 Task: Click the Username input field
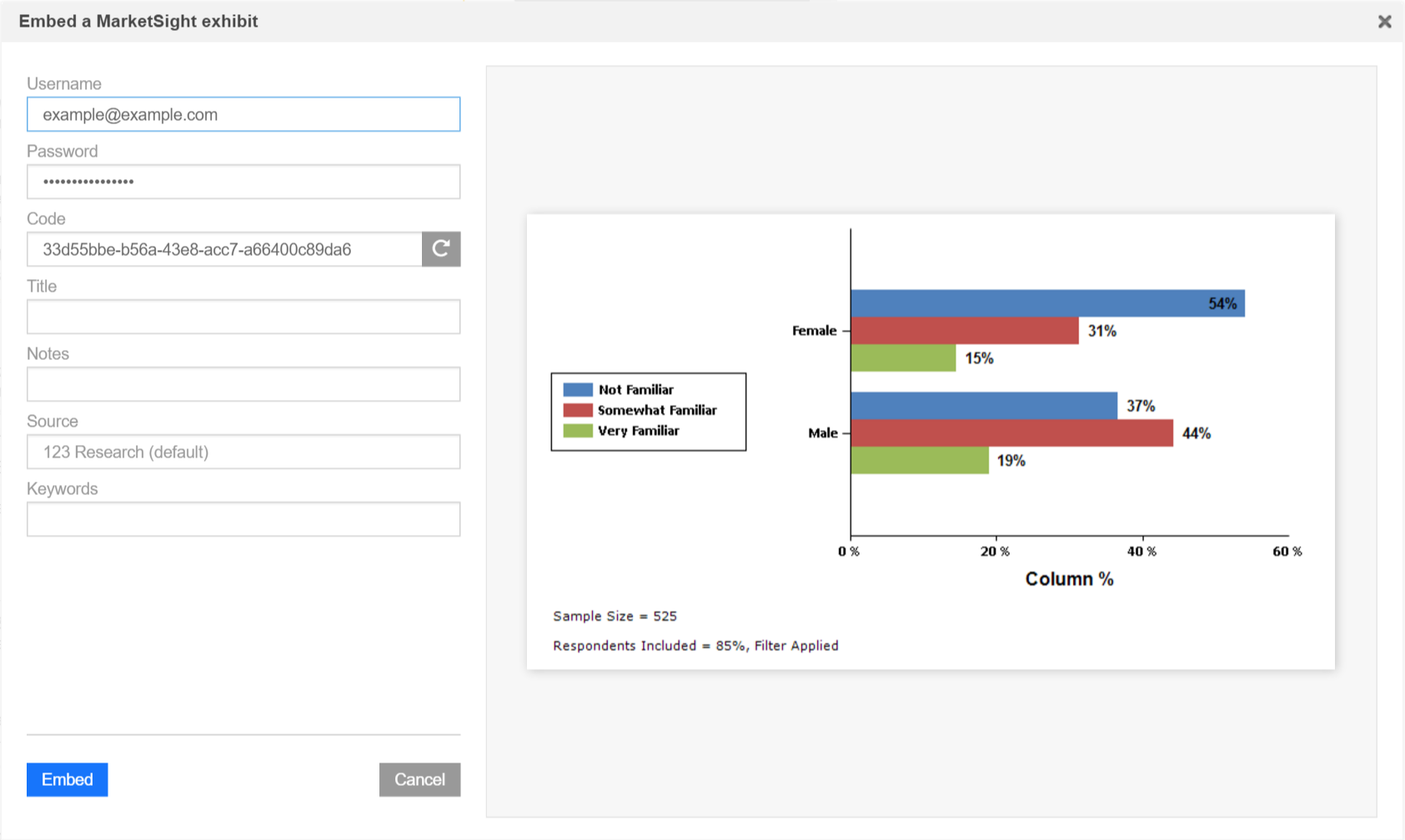[x=243, y=114]
